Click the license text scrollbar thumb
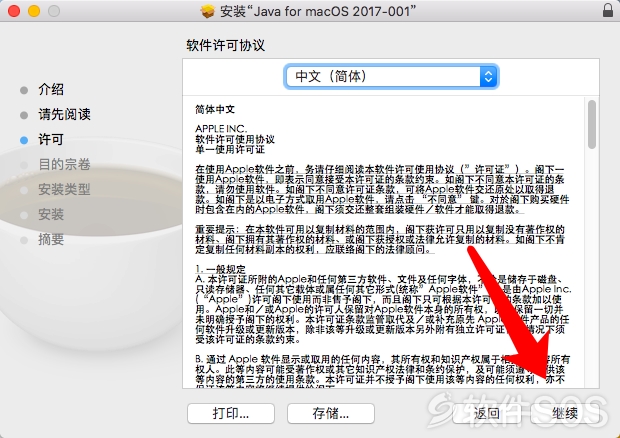Image resolution: width=620 pixels, height=438 pixels. [592, 125]
